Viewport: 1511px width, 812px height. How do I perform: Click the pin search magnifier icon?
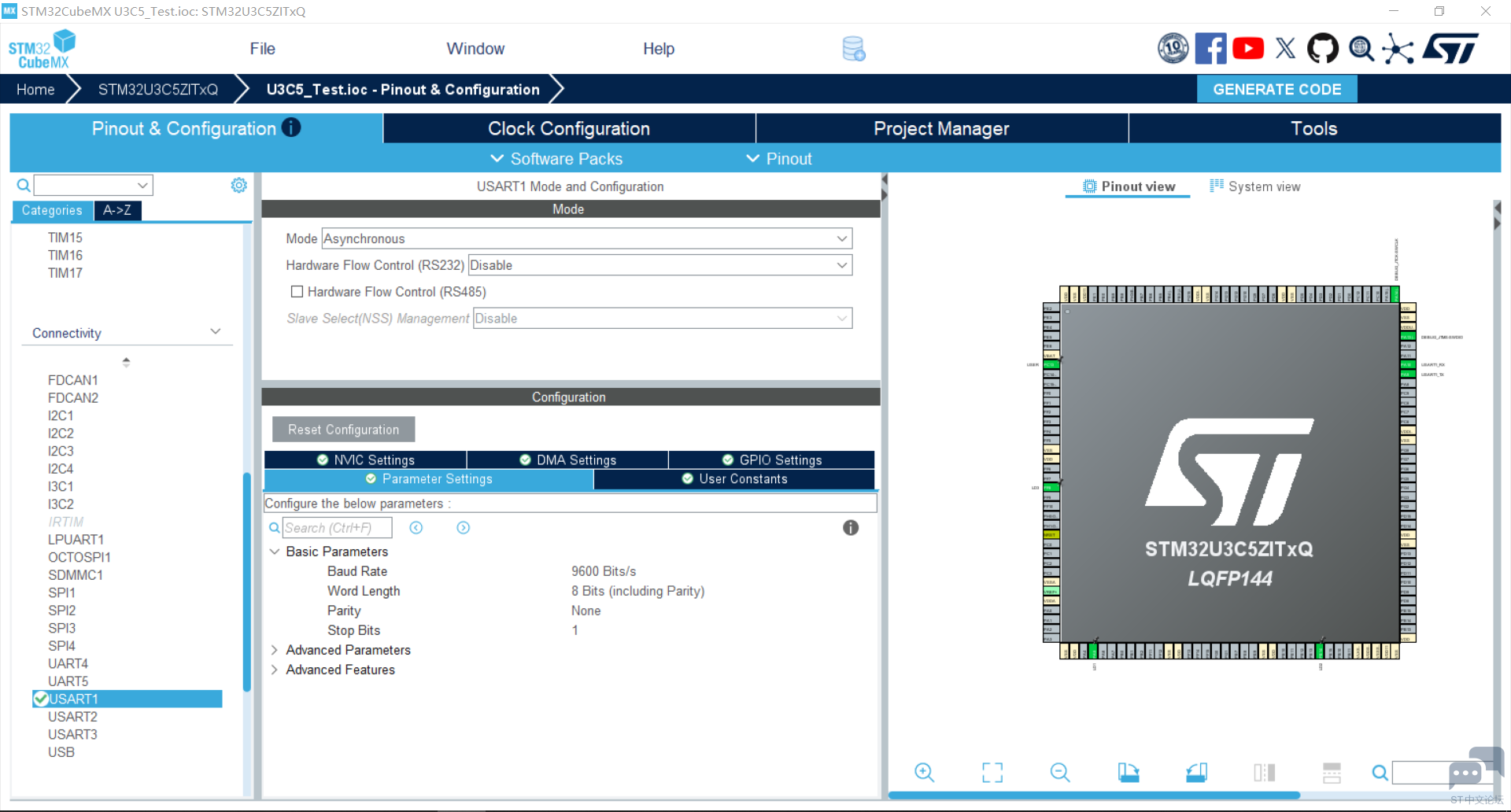pyautogui.click(x=1380, y=773)
